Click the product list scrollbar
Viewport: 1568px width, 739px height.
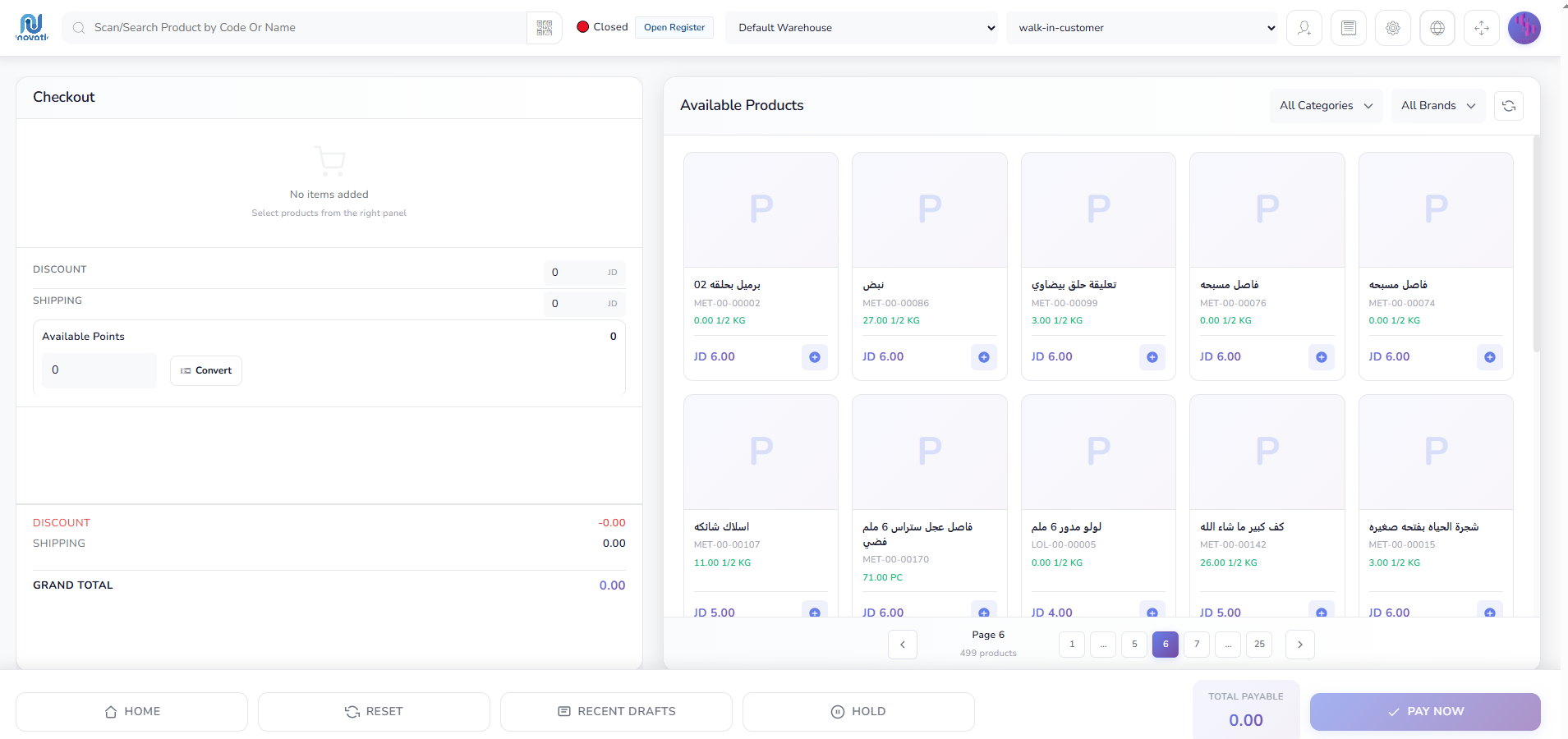click(1536, 246)
